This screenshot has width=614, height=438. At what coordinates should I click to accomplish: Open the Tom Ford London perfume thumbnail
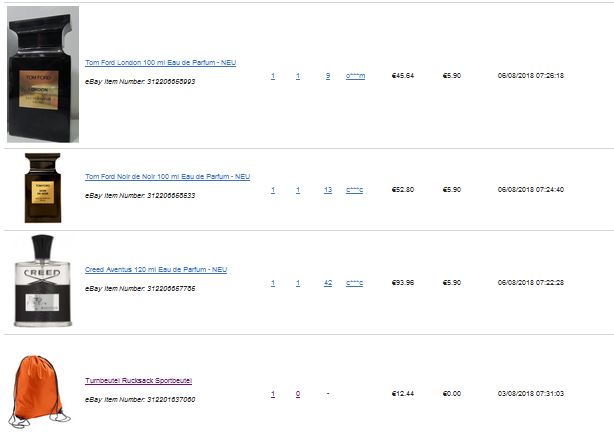pyautogui.click(x=43, y=74)
